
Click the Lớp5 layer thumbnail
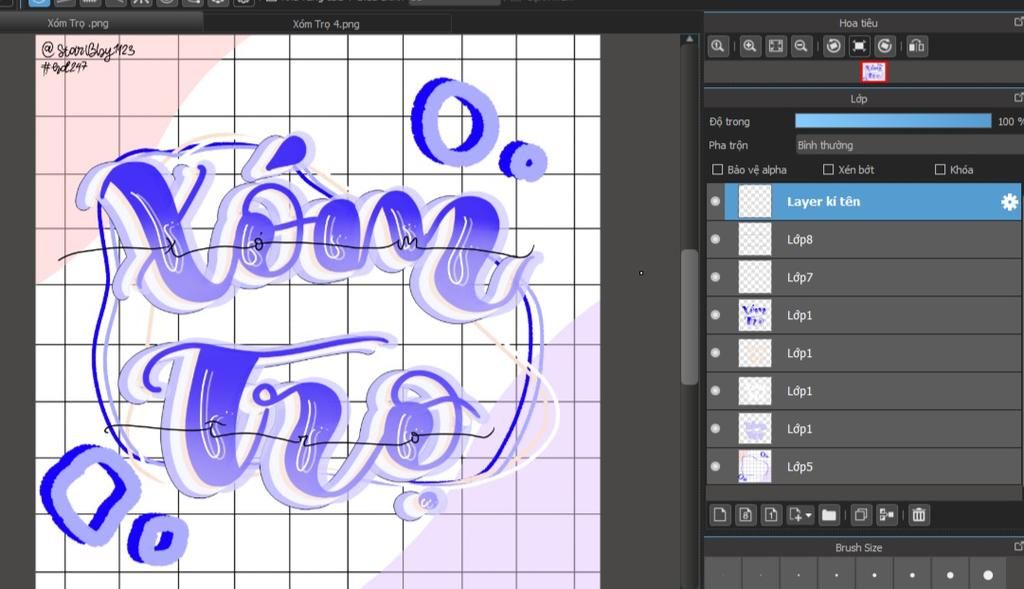[754, 466]
